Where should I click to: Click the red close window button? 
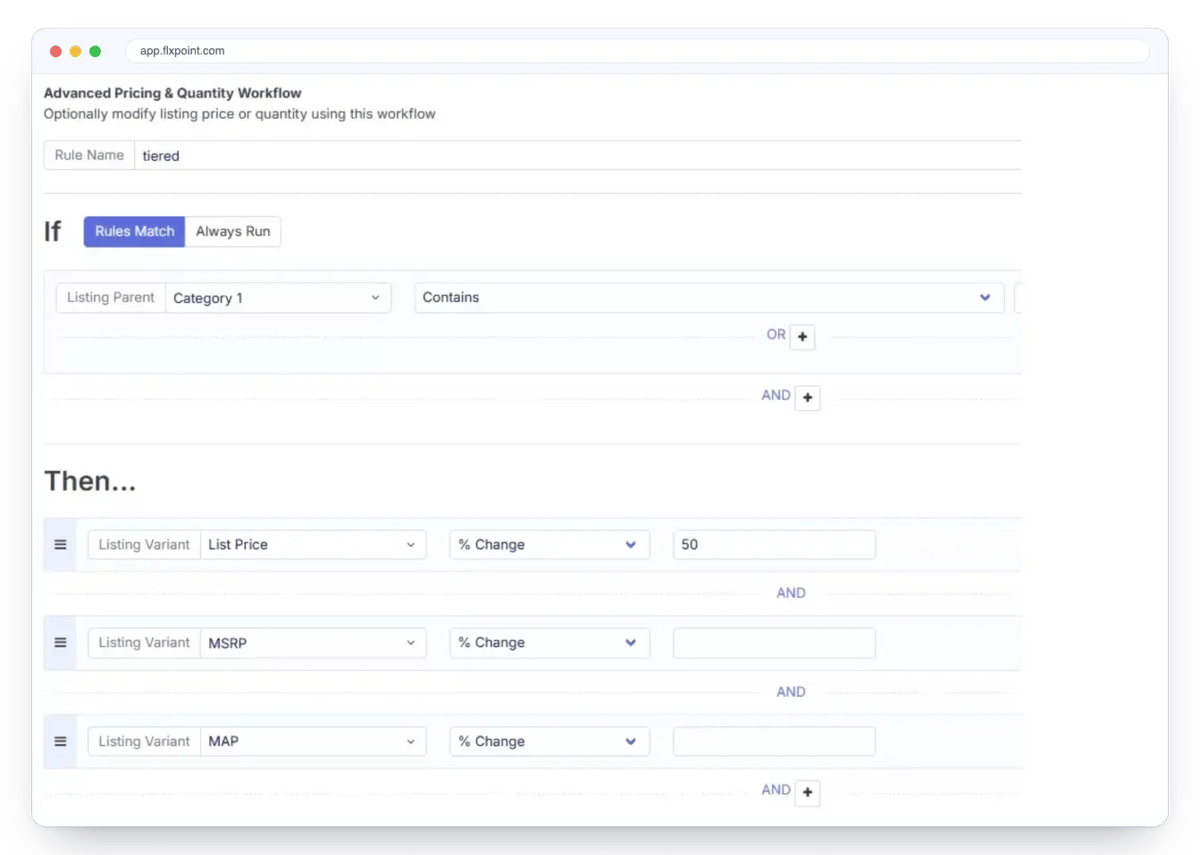tap(56, 51)
